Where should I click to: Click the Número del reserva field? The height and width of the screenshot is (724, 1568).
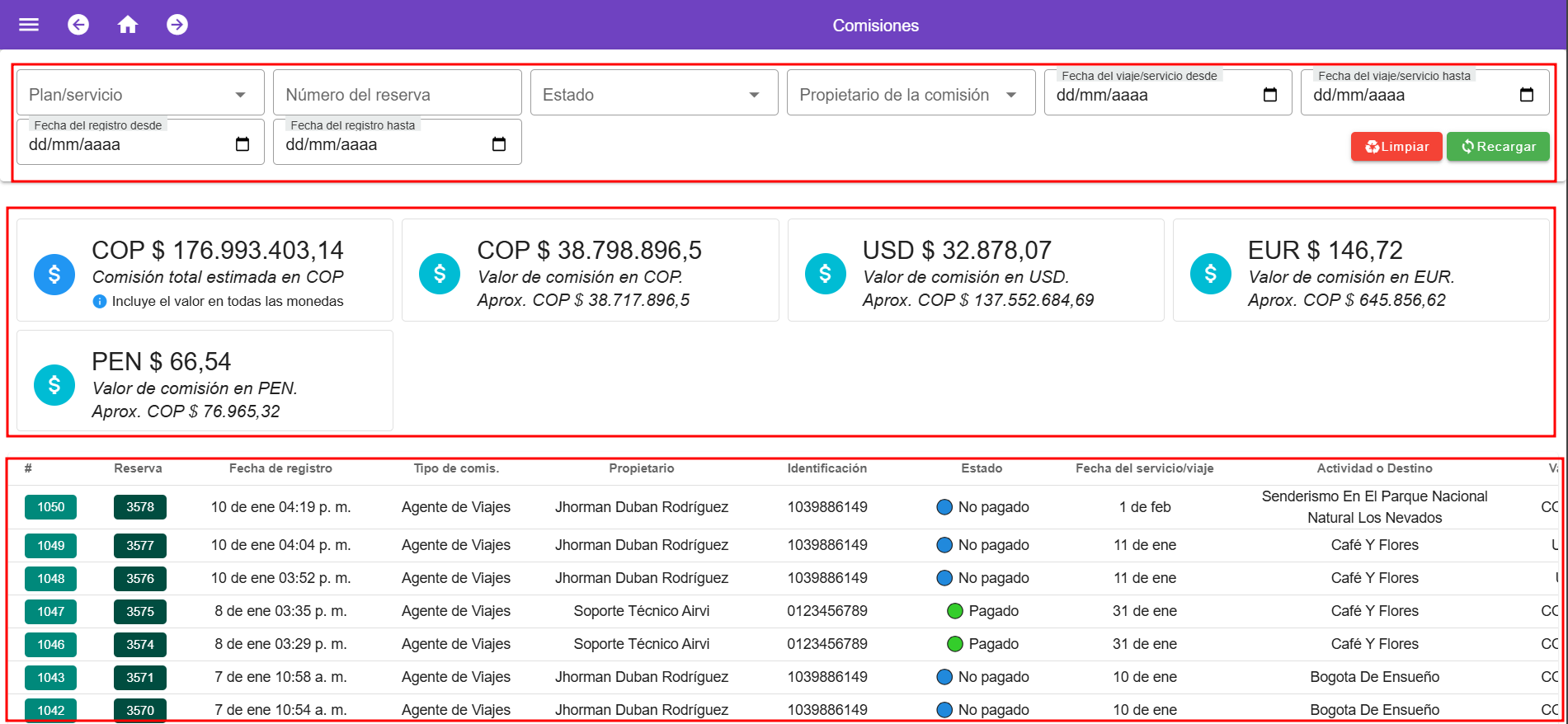[397, 95]
